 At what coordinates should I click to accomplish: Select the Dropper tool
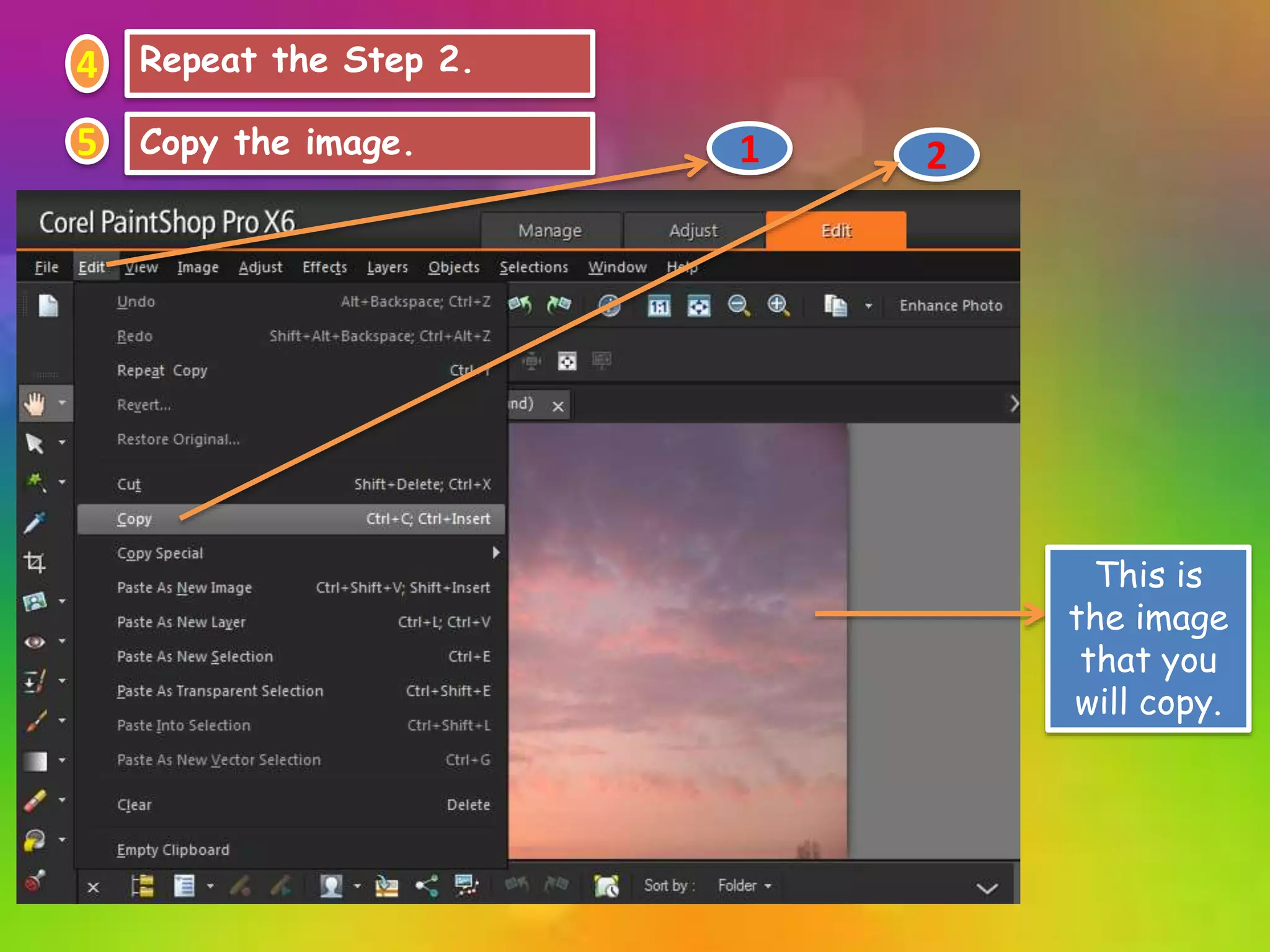point(35,522)
